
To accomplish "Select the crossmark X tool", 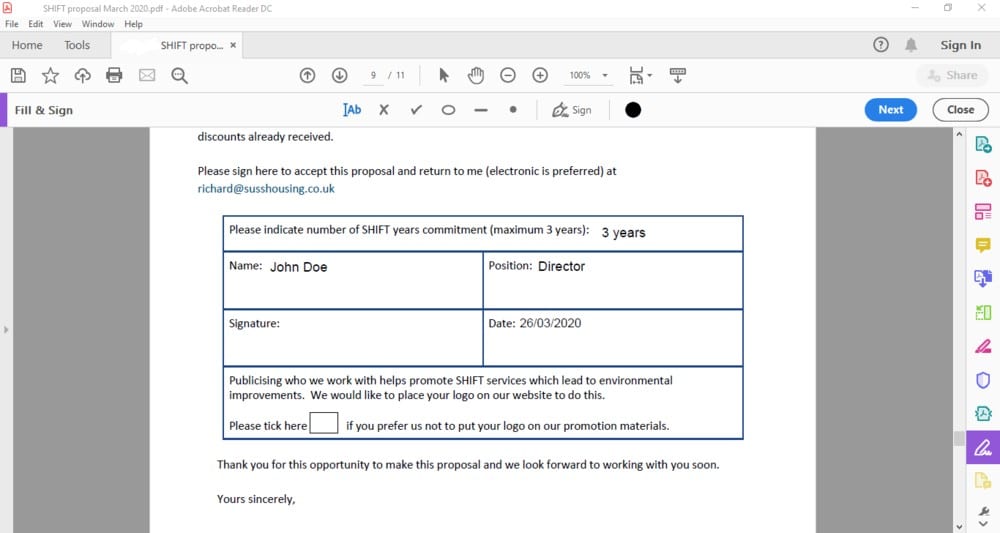I will [383, 110].
